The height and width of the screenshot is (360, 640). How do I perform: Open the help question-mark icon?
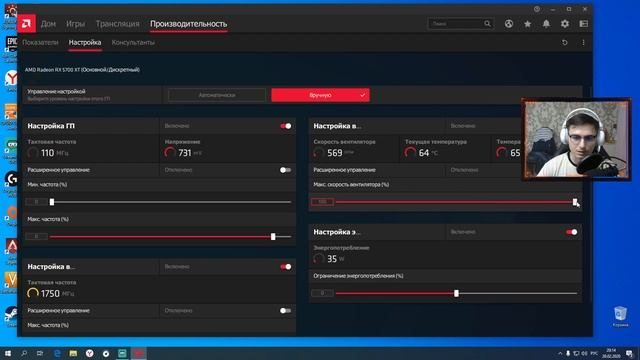(x=537, y=9)
